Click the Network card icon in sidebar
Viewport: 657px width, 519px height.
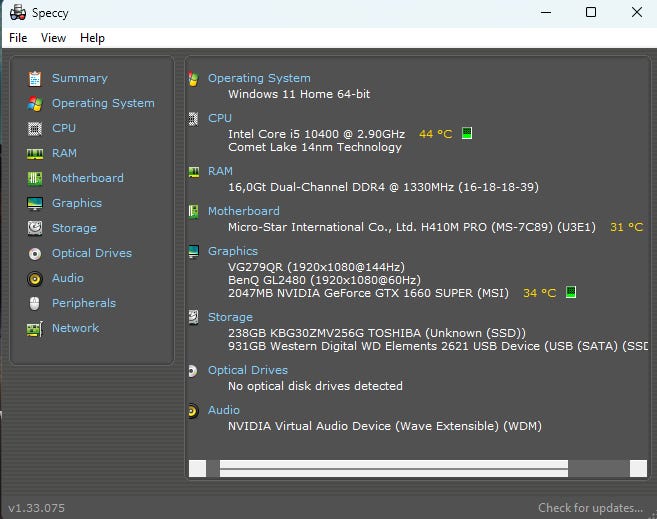[35, 329]
